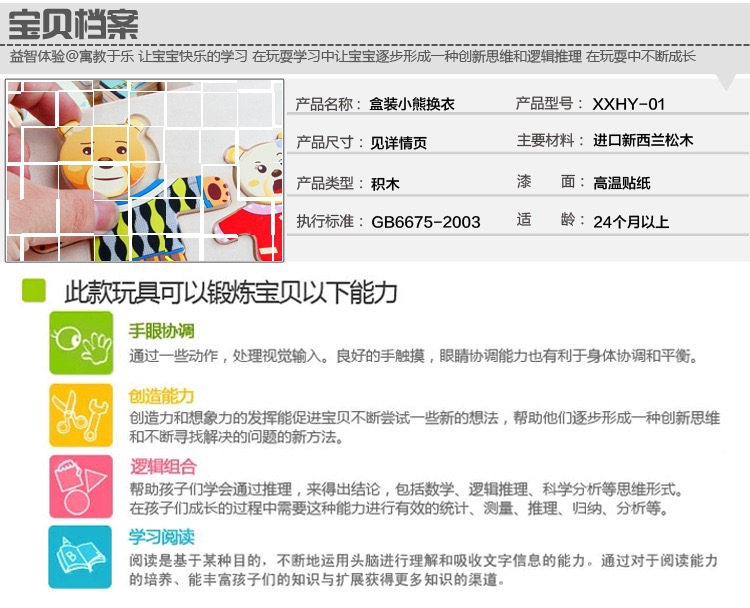Select the 学习阅读 heading
The image size is (750, 608).
click(x=162, y=537)
